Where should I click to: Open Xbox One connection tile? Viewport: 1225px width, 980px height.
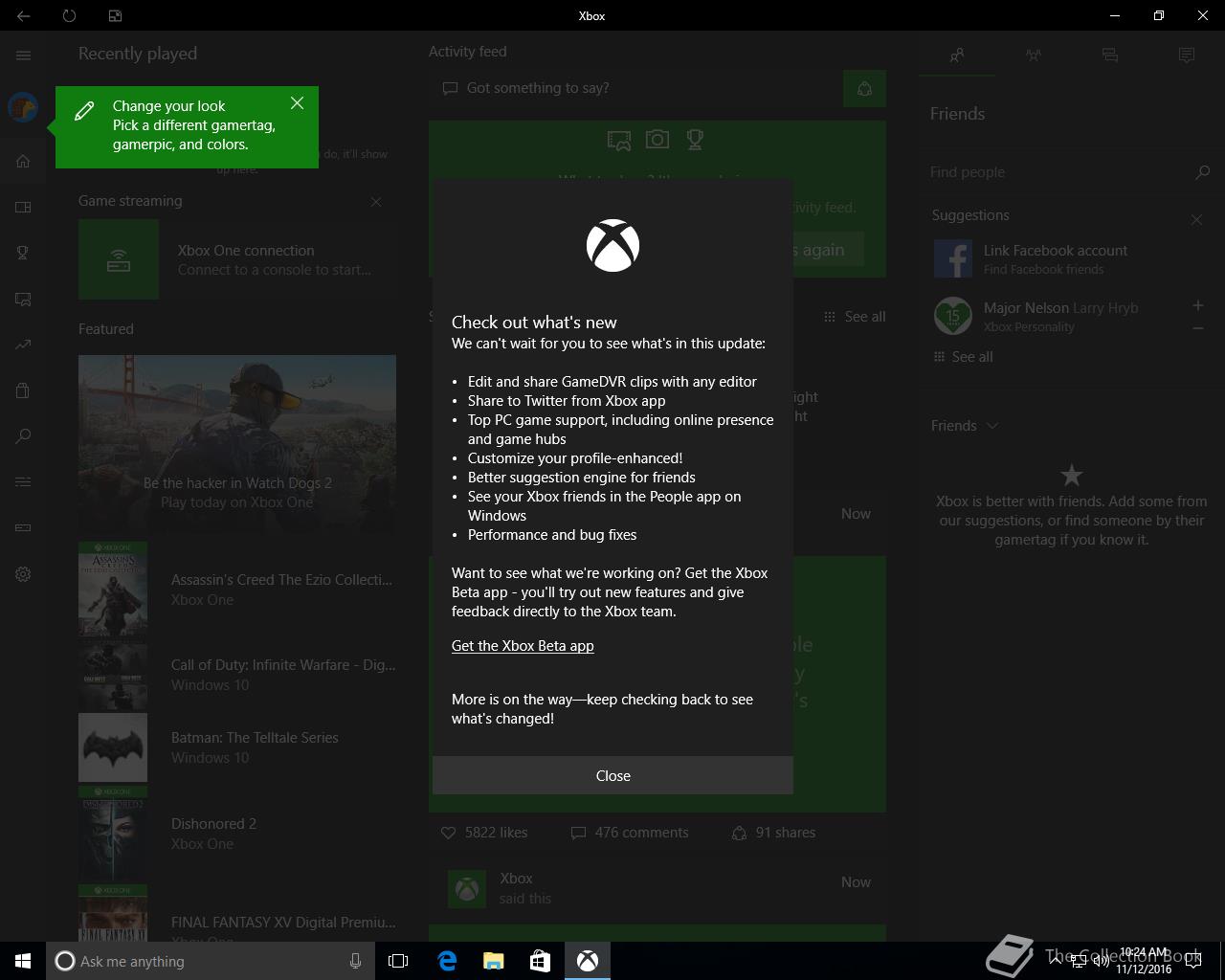(237, 259)
